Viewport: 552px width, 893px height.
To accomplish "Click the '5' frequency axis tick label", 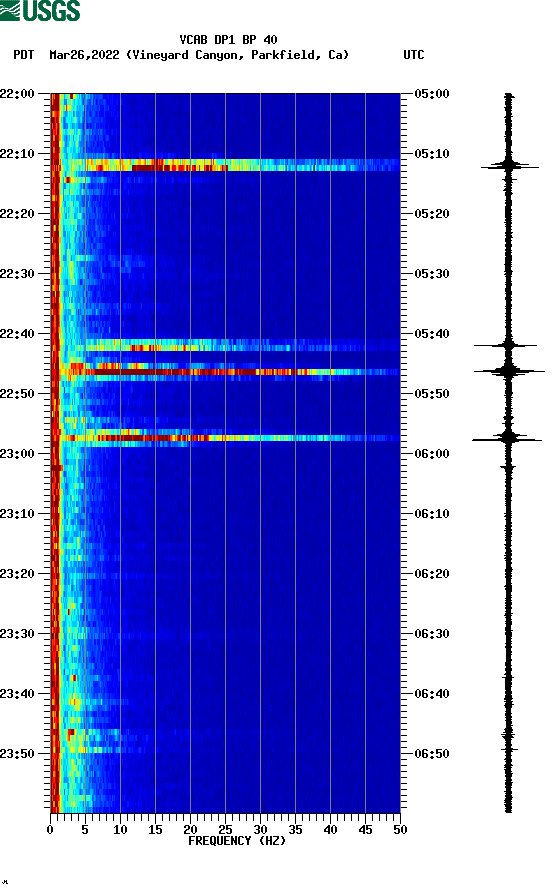I will [x=85, y=830].
